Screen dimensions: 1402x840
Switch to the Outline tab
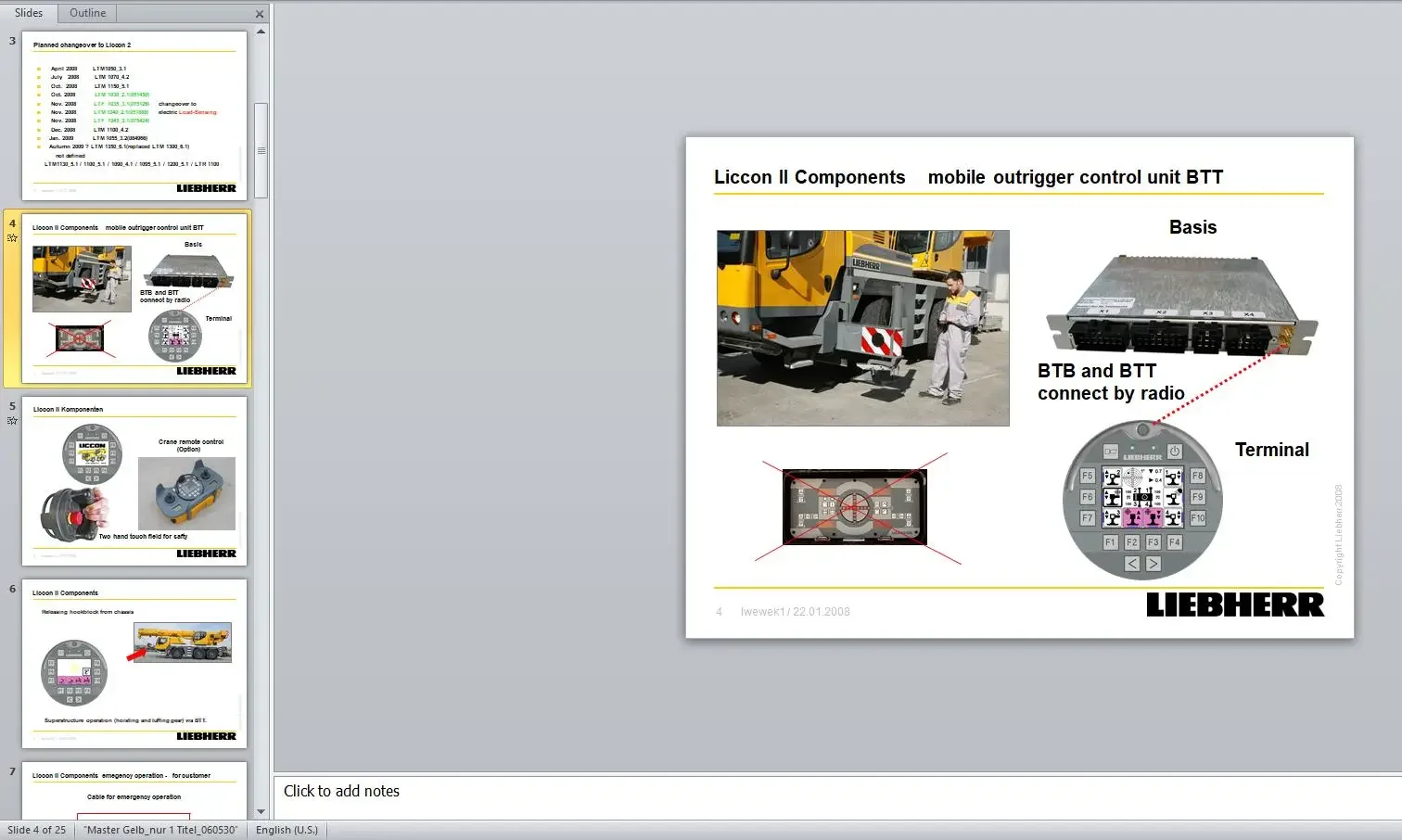[x=87, y=13]
